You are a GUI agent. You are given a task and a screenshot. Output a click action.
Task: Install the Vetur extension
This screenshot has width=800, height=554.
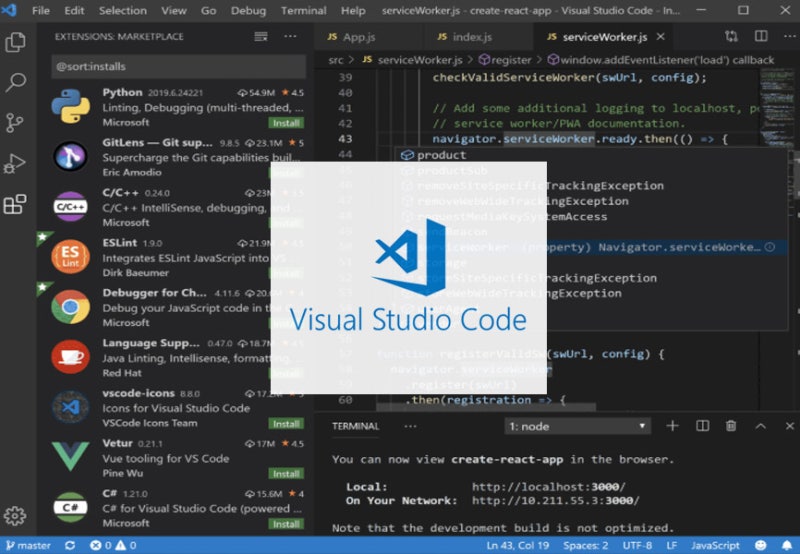[286, 474]
